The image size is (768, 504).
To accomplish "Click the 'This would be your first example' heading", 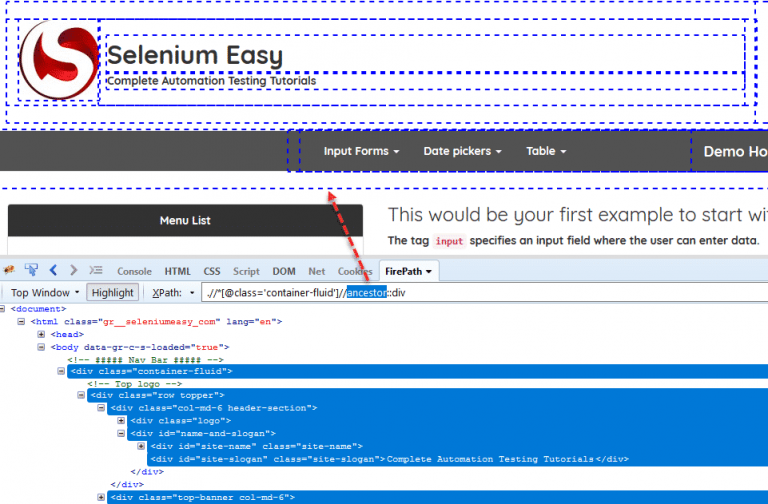I will point(578,215).
